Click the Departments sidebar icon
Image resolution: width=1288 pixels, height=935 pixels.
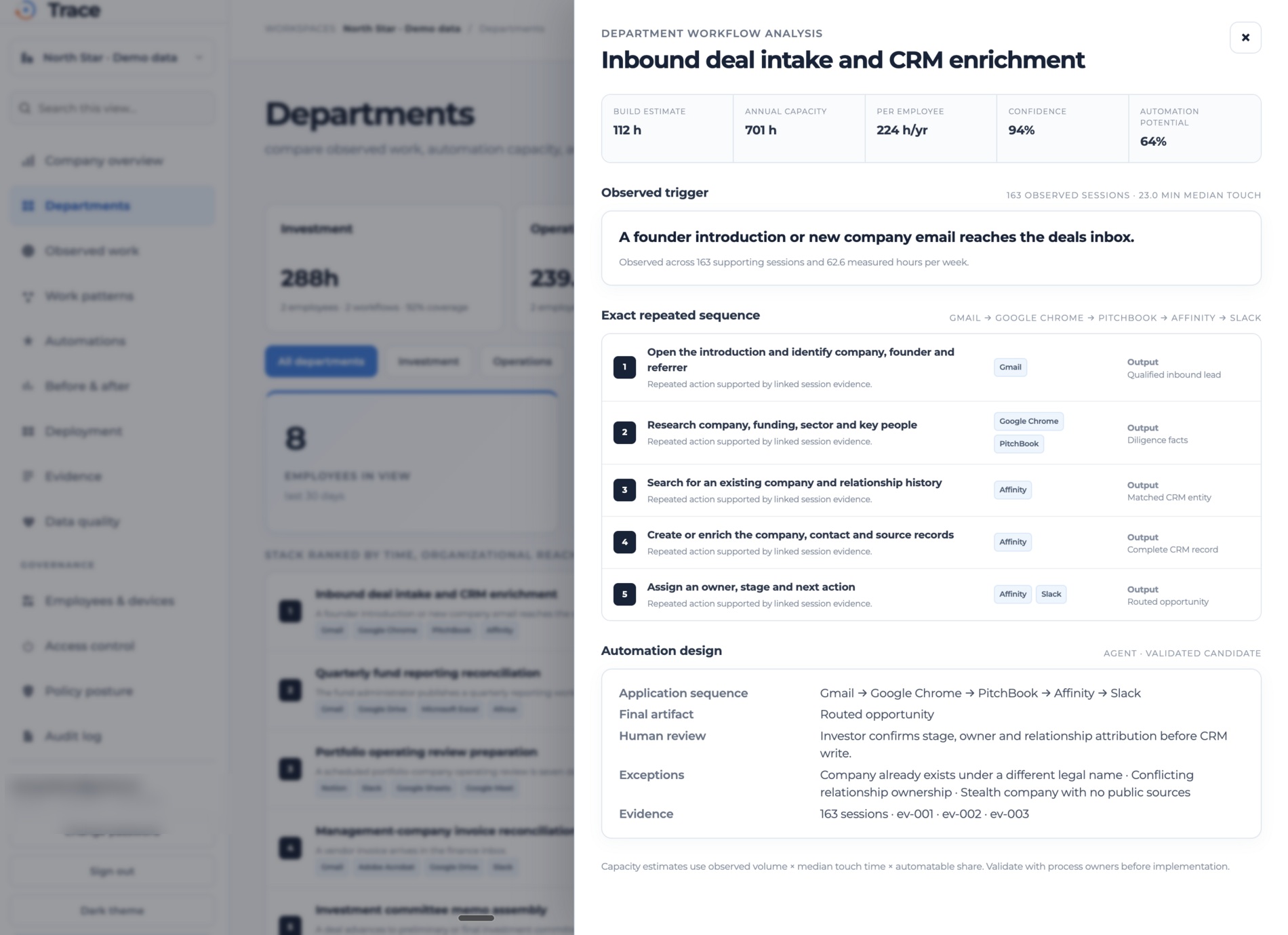28,205
